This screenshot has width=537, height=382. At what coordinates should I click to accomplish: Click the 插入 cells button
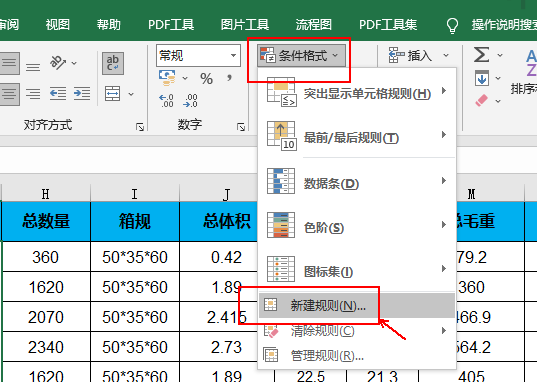(x=411, y=55)
